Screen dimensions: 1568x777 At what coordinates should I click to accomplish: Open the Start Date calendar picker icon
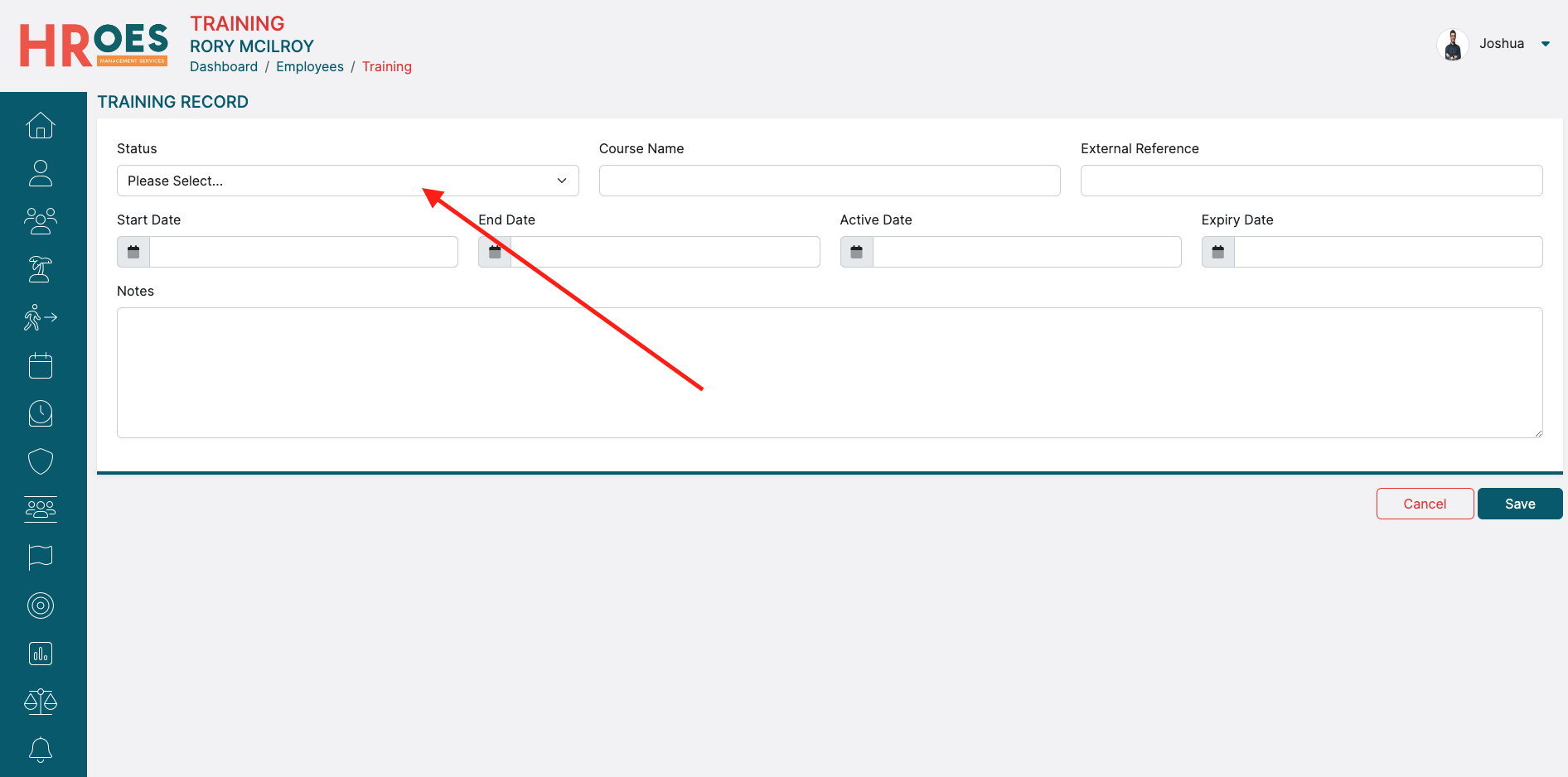133,252
